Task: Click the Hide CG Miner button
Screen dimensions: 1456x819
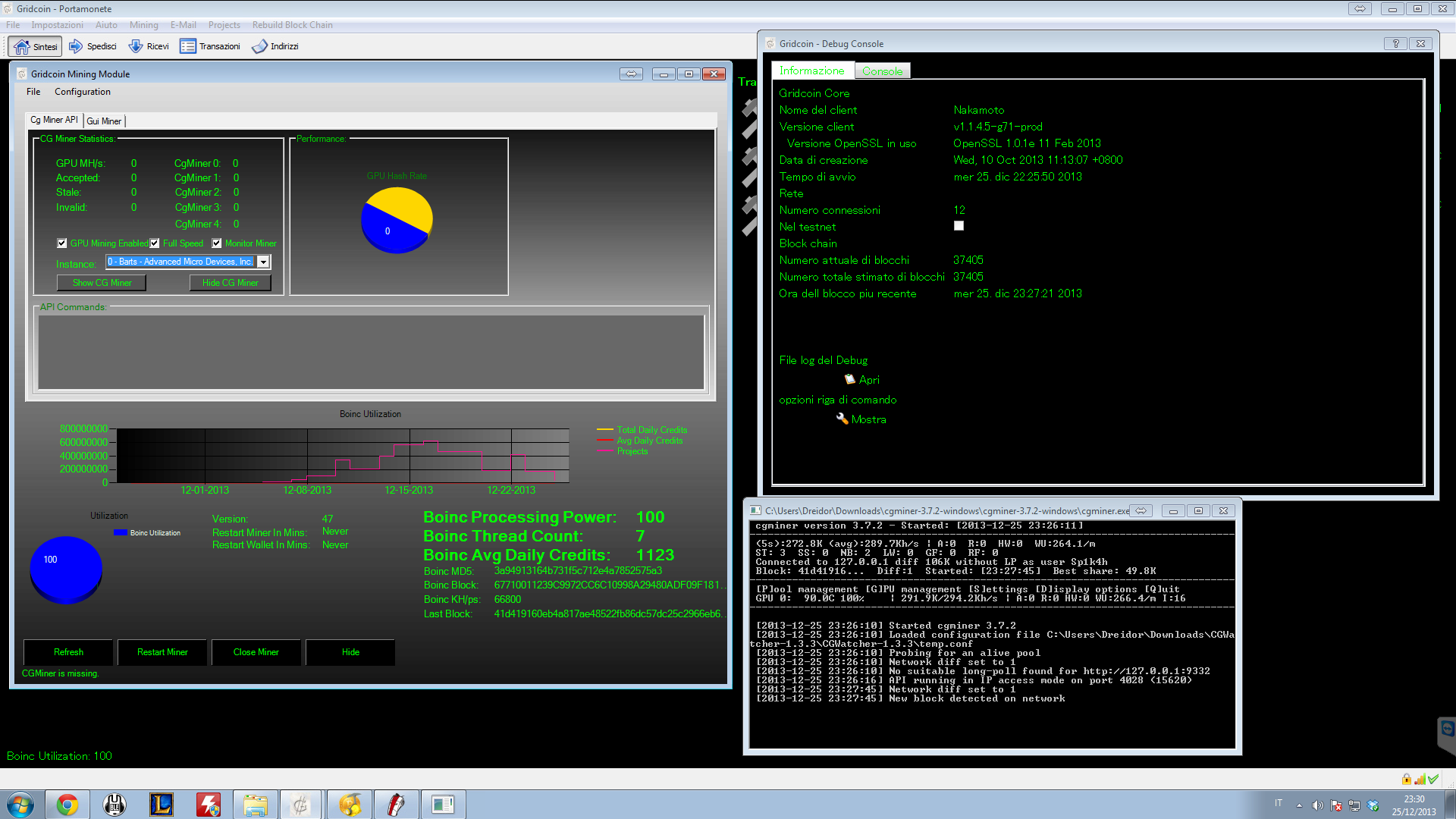Action: (x=231, y=283)
